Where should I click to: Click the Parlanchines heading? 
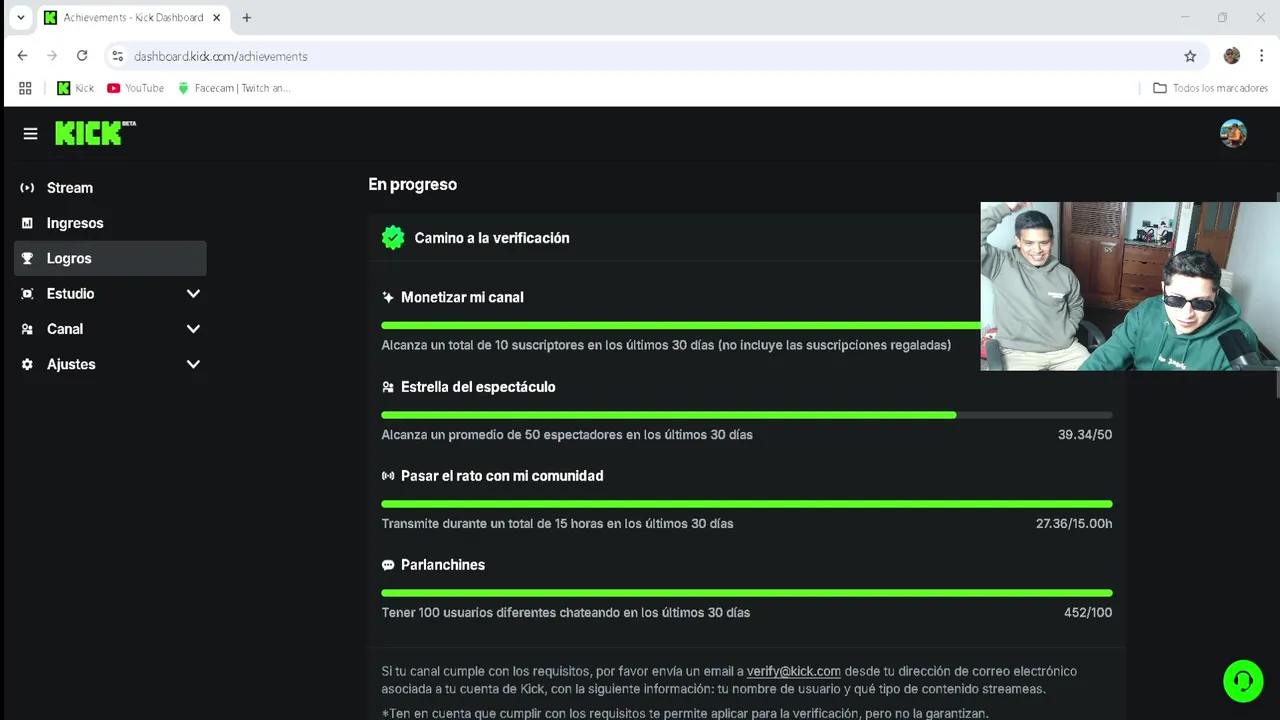[x=443, y=565]
